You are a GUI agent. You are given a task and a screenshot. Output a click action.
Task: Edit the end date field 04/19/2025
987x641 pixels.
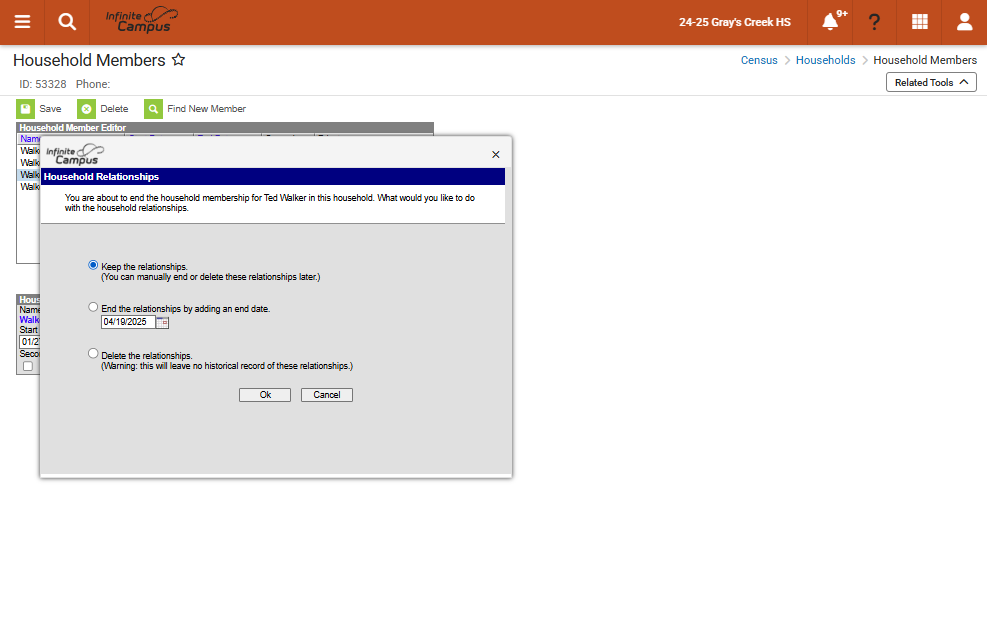128,322
